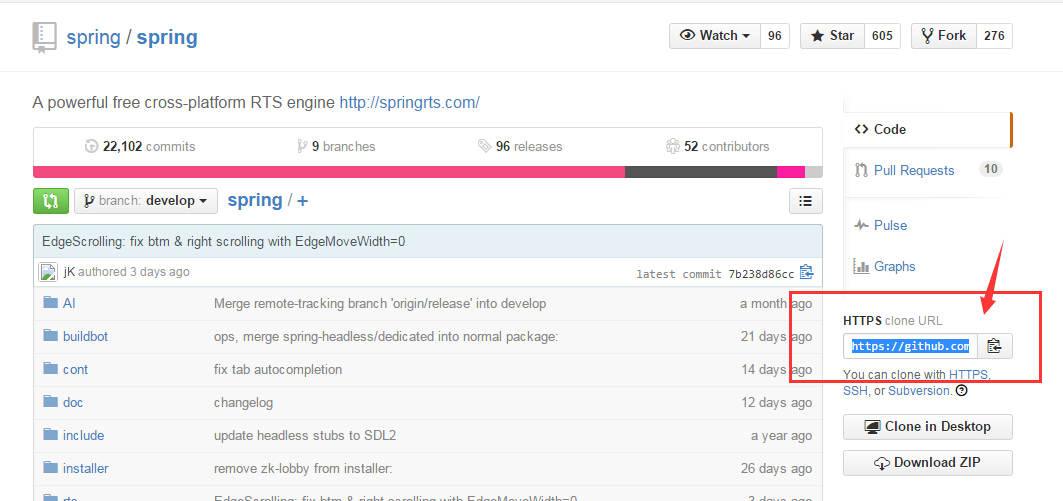Open the changelog commit message

click(x=243, y=403)
